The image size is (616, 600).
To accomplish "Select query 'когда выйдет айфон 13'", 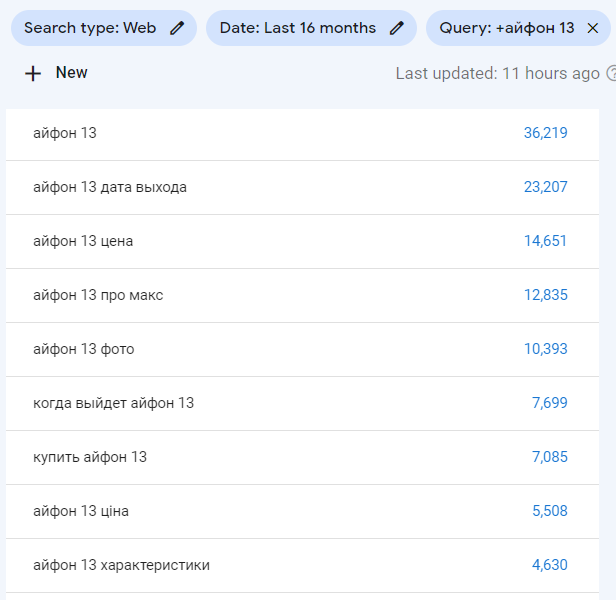I will pos(302,404).
